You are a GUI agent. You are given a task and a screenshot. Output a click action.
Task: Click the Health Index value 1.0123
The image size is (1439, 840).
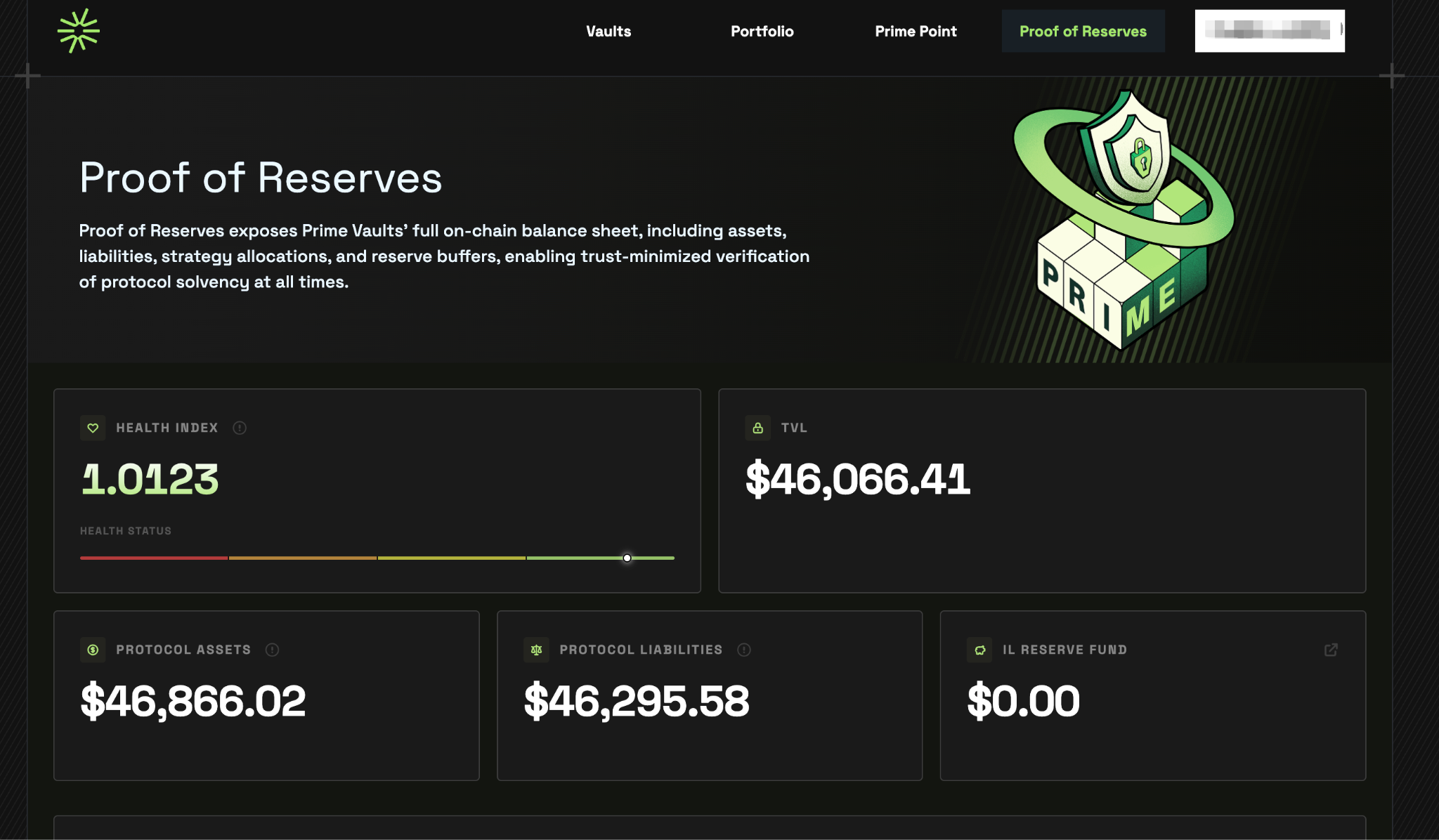click(x=150, y=480)
